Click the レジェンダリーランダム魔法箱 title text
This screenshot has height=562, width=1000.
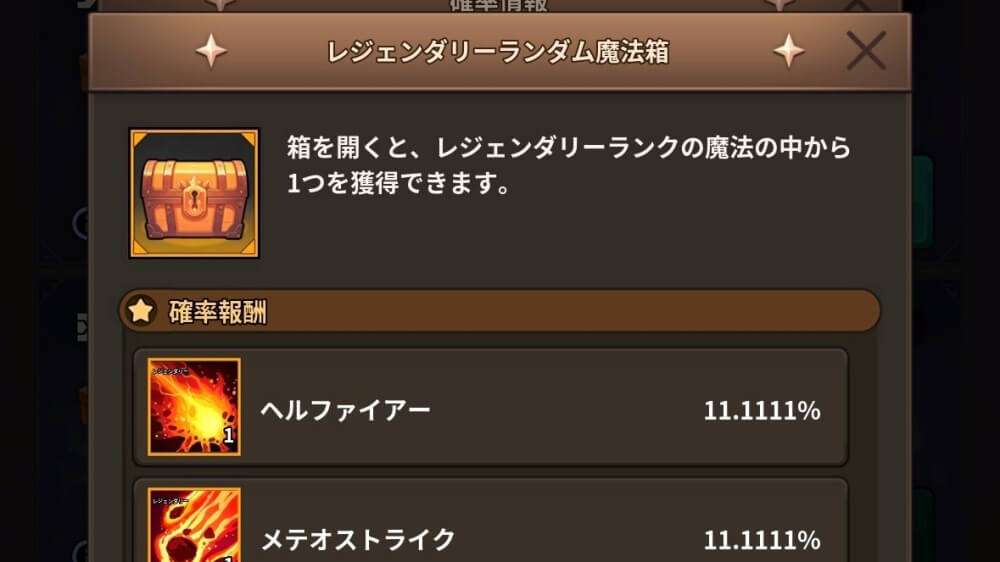(498, 51)
